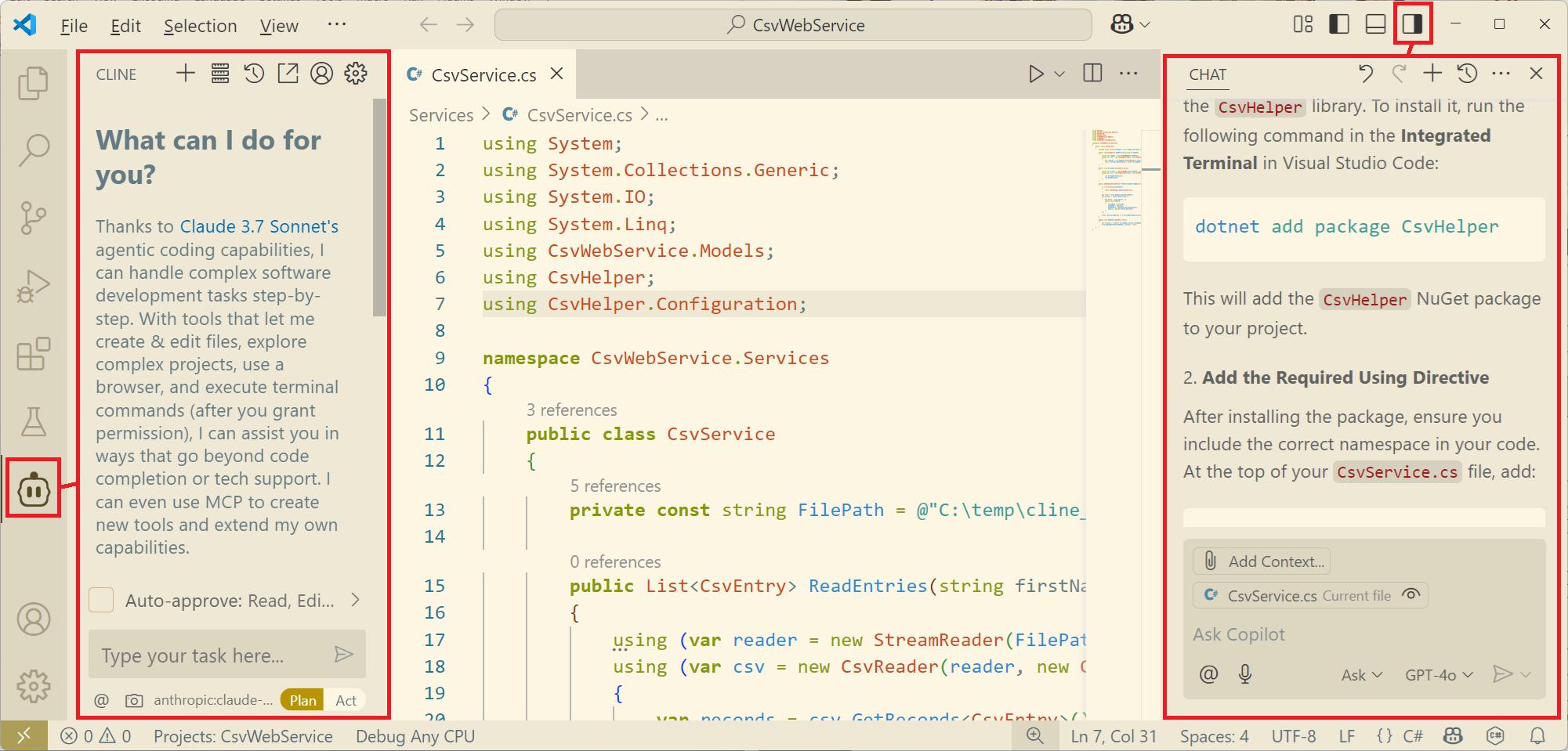Open the Cline extension in activity bar
This screenshot has width=1568, height=751.
(34, 489)
